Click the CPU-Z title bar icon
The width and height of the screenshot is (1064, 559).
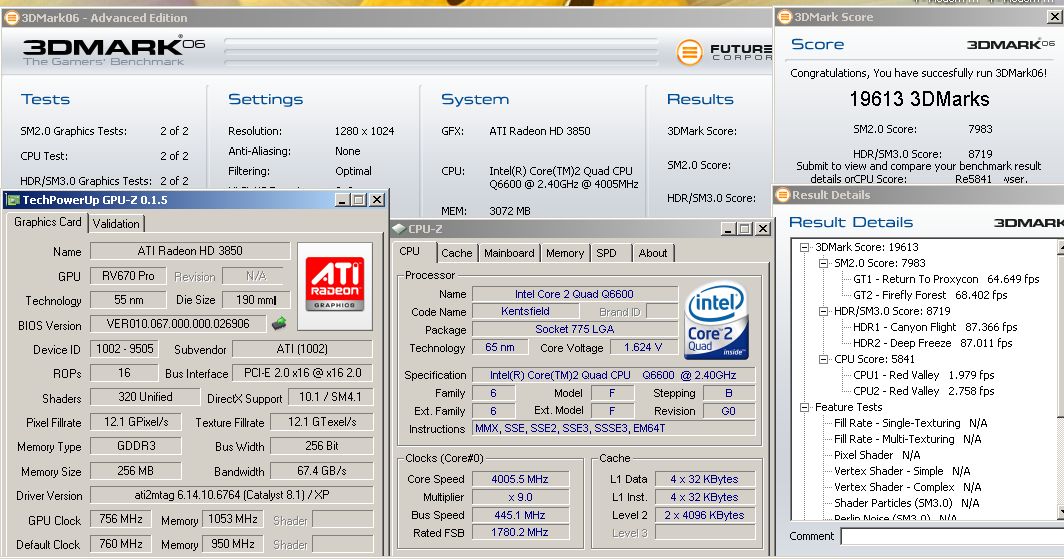point(399,229)
